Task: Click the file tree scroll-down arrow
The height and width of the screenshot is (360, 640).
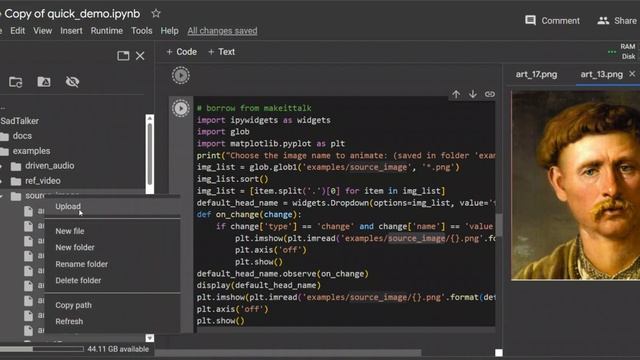Action: (150, 338)
